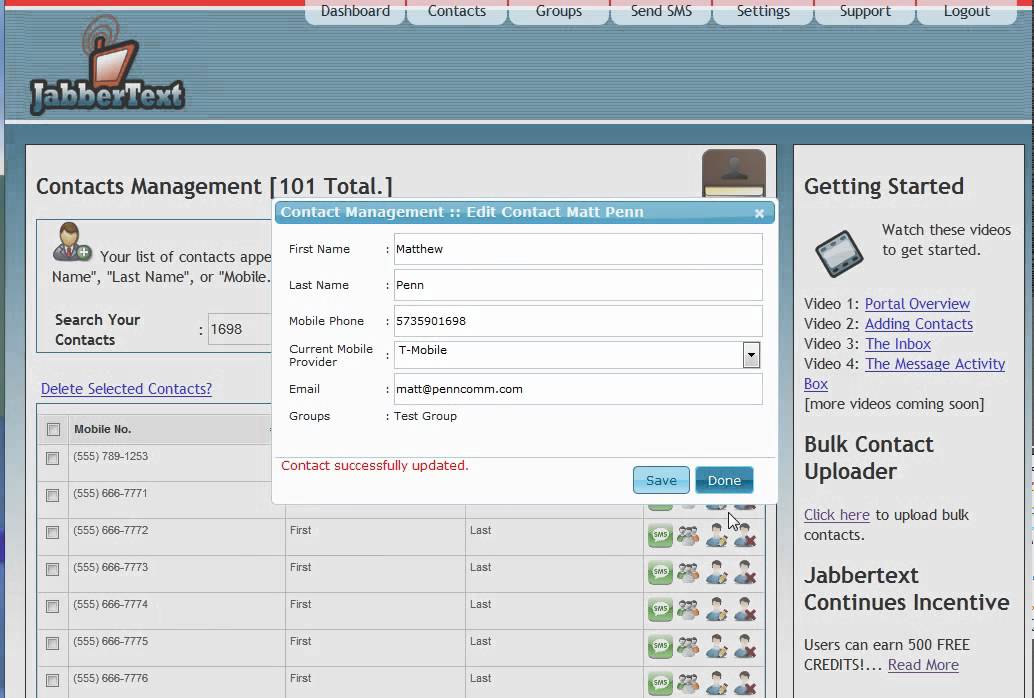Edit contact icon for (555) 666-7774

click(716, 610)
